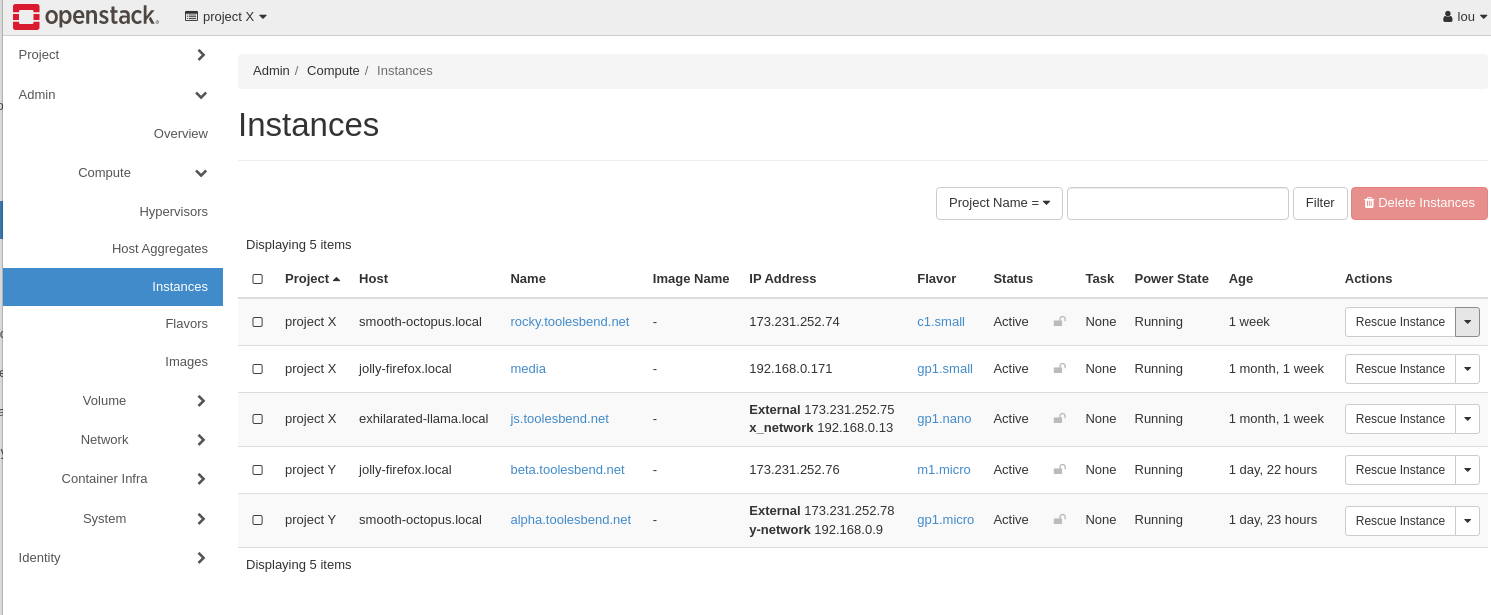Go to Flavors in the sidebar
This screenshot has width=1491, height=615.
[186, 324]
